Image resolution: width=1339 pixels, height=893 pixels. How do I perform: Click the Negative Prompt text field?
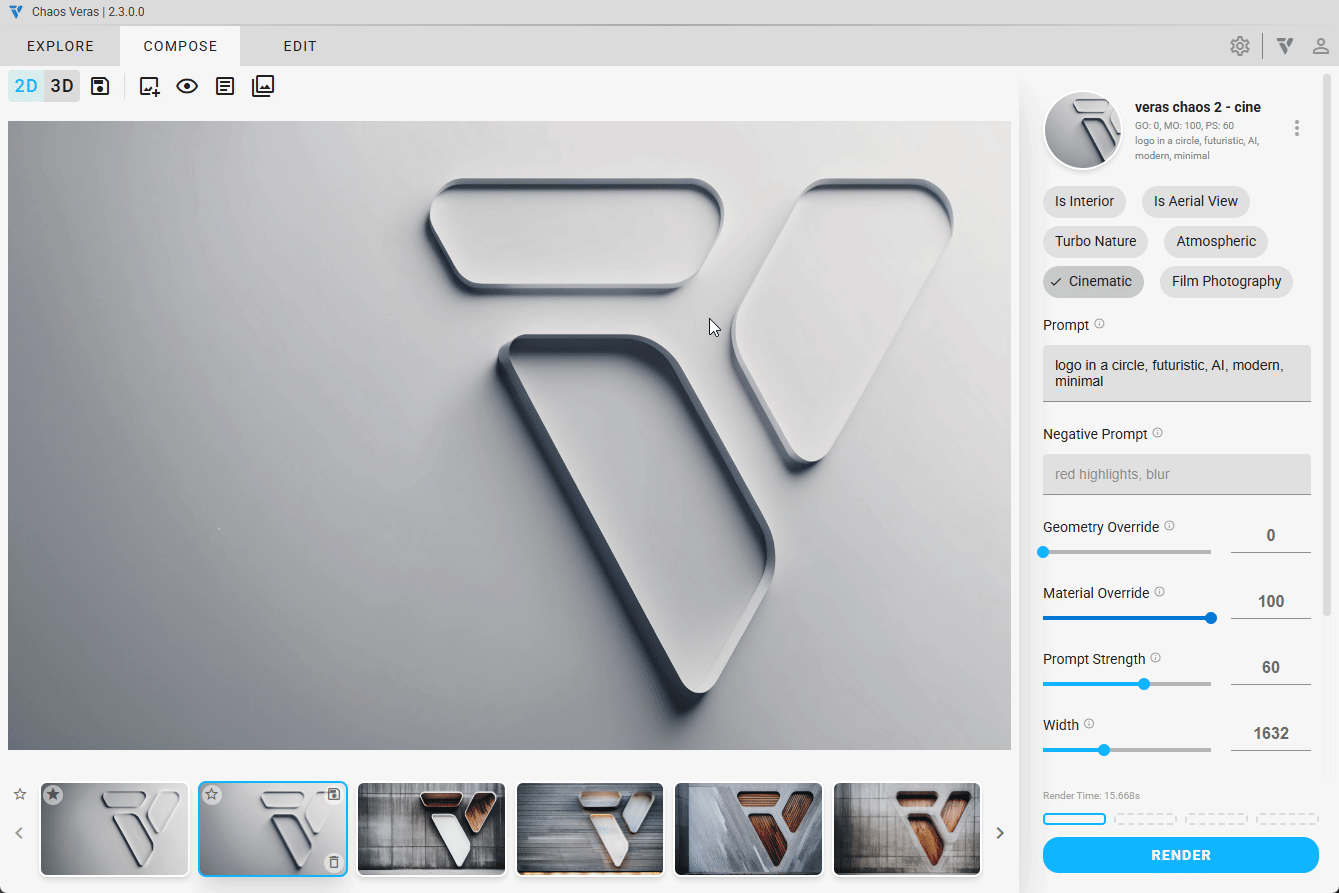click(x=1177, y=474)
